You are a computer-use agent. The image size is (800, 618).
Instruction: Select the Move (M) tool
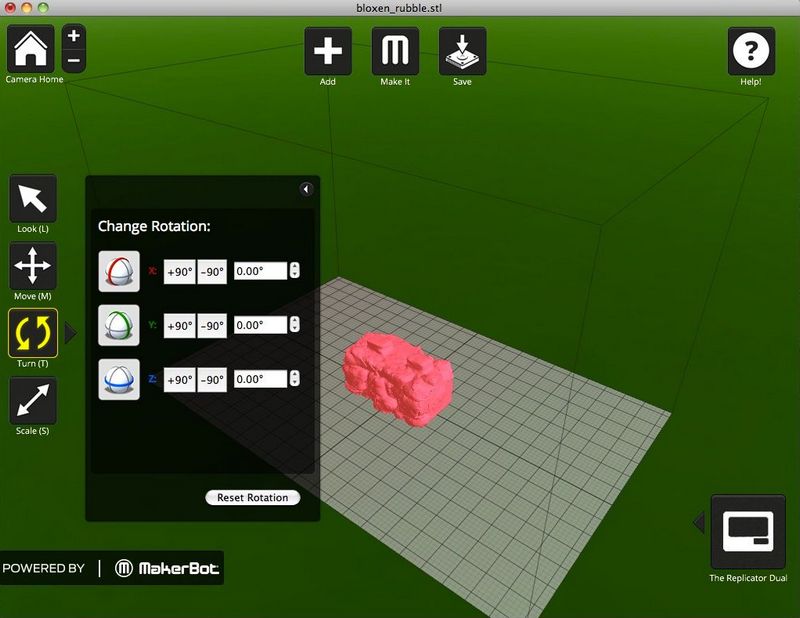pyautogui.click(x=33, y=266)
